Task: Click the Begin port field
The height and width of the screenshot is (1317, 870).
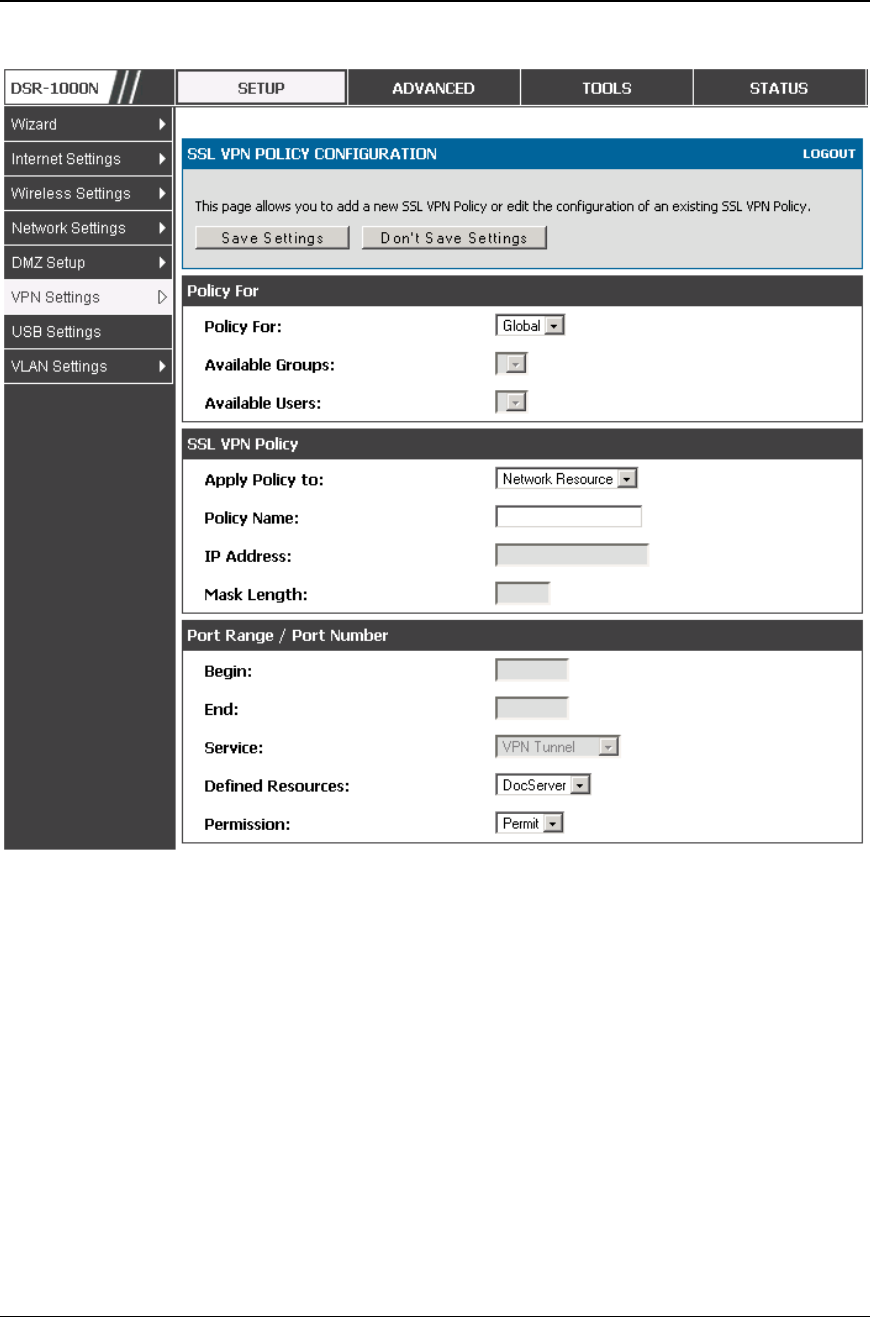Action: 532,671
